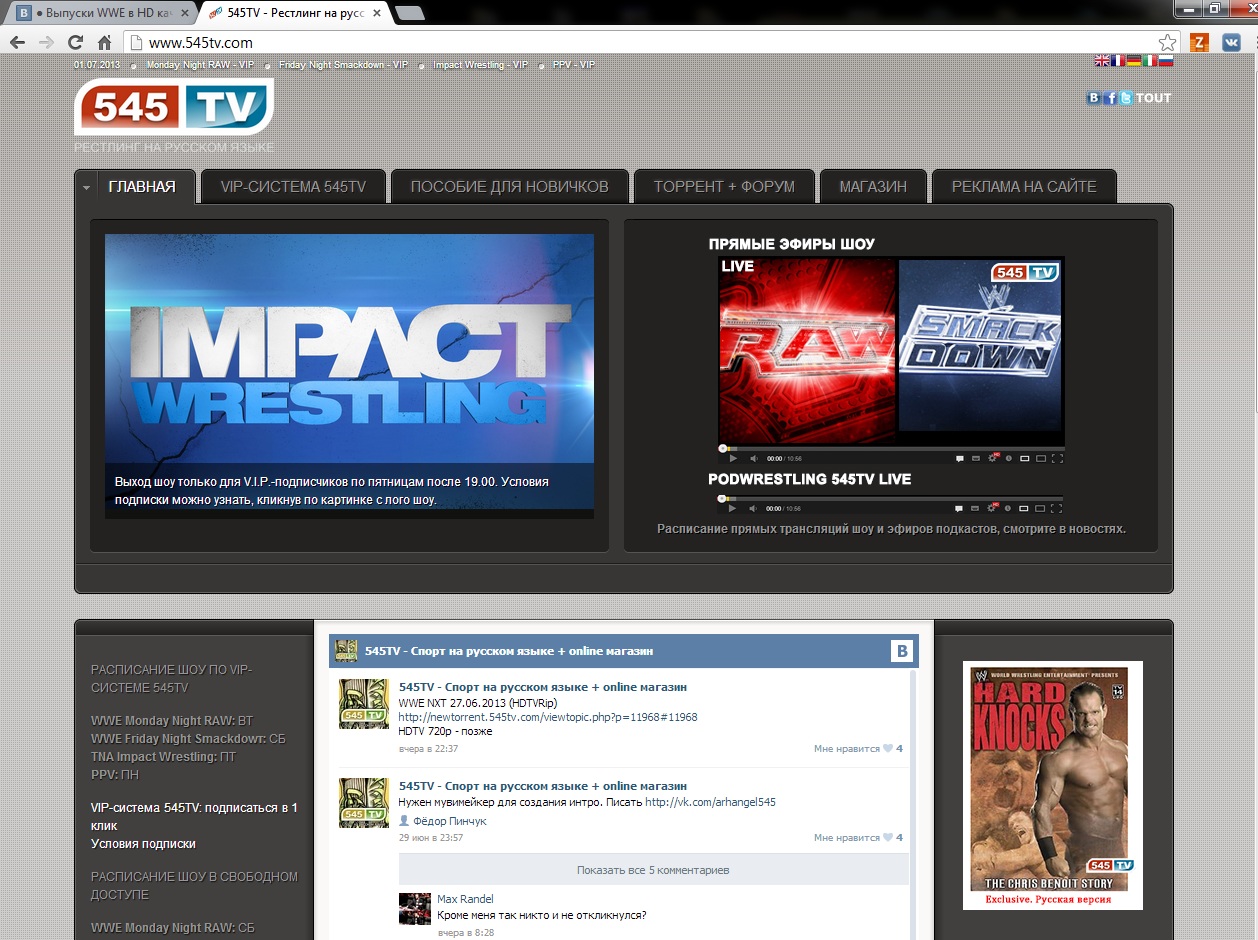Open Фёдор Пинчук profile link
Viewport: 1258px width, 940px height.
click(x=450, y=821)
